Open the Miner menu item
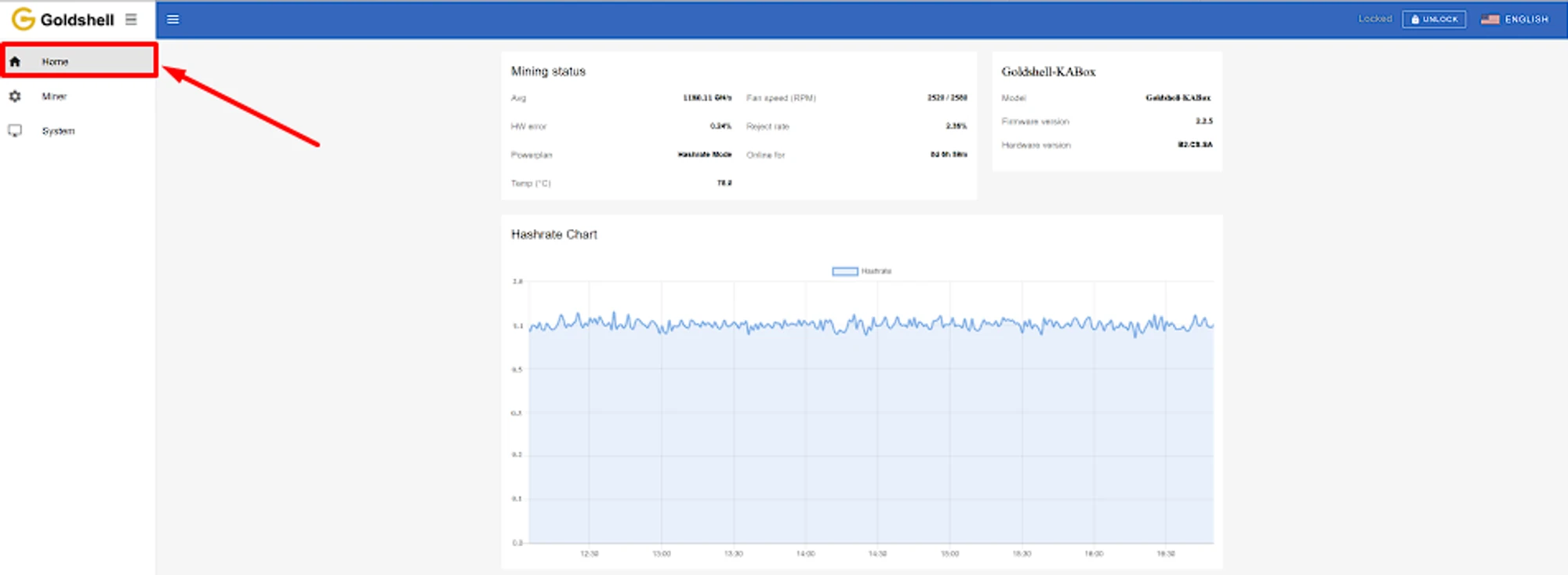1568x575 pixels. 54,96
